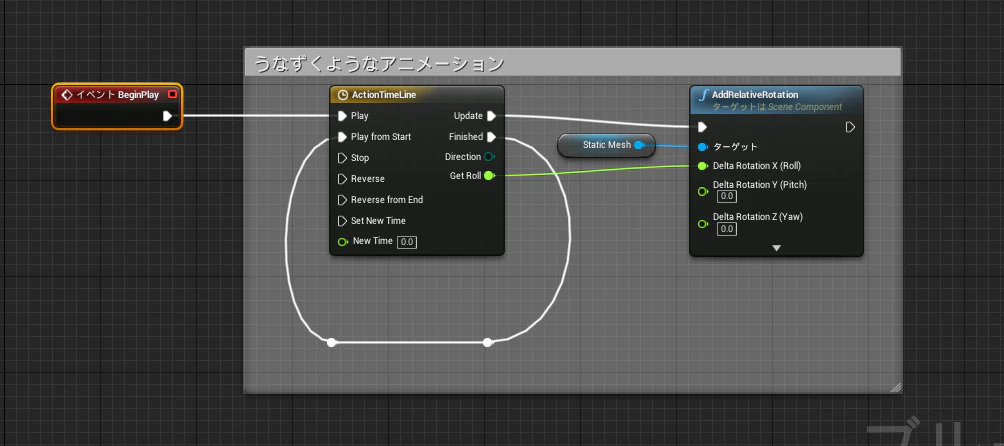Click the Finished output exec pin
This screenshot has height=446, width=1004.
(491, 137)
